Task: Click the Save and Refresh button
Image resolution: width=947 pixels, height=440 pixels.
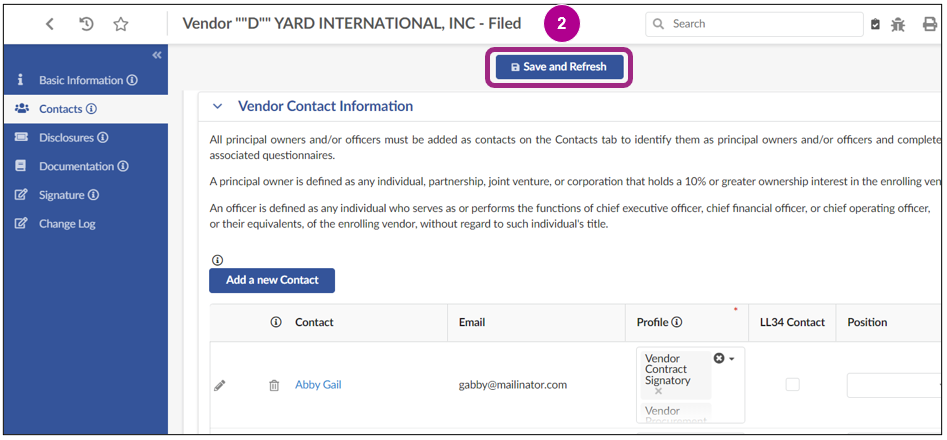Action: click(559, 67)
